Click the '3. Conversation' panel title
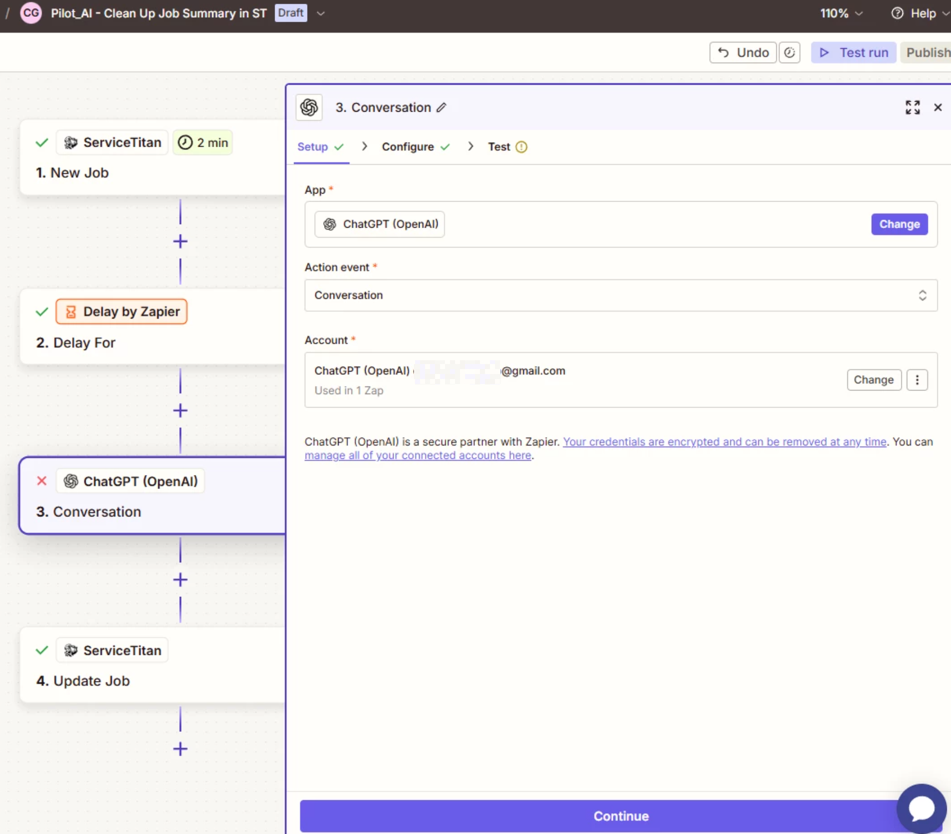Viewport: 951px width, 834px height. tap(383, 107)
